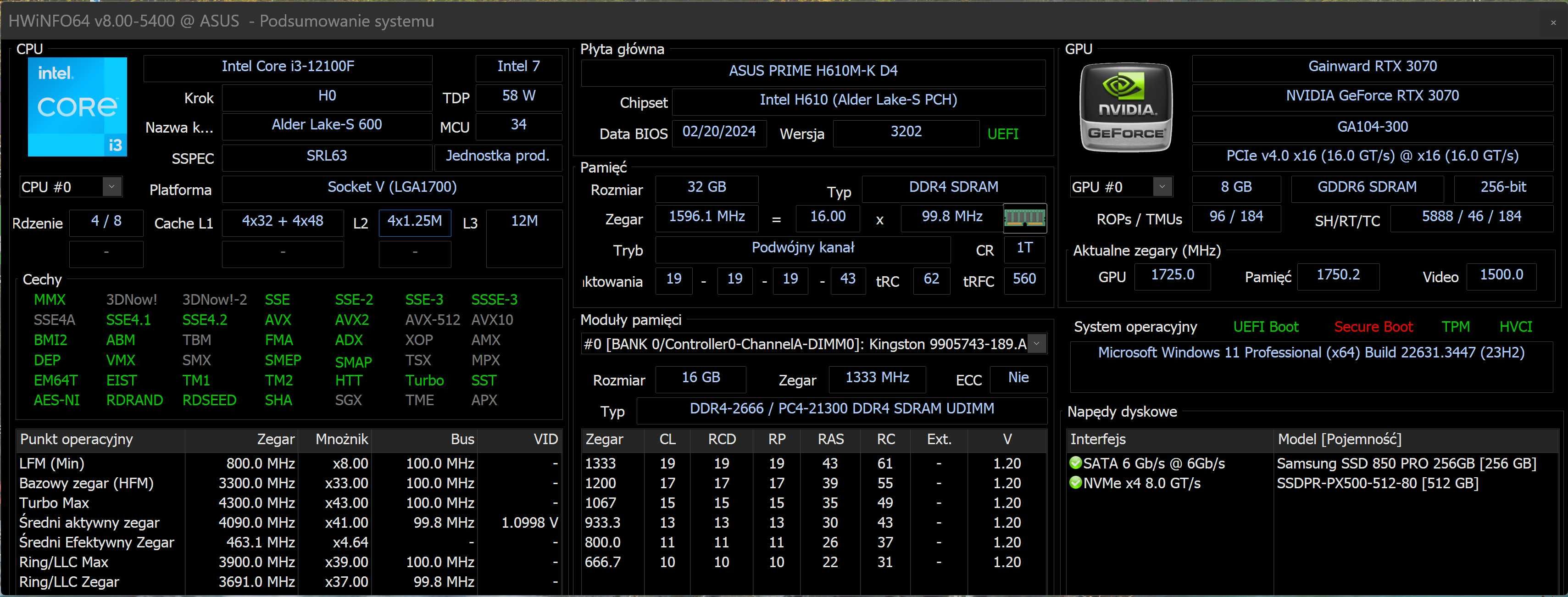
Task: Click the 666.7 memory timing row
Action: pyautogui.click(x=814, y=562)
